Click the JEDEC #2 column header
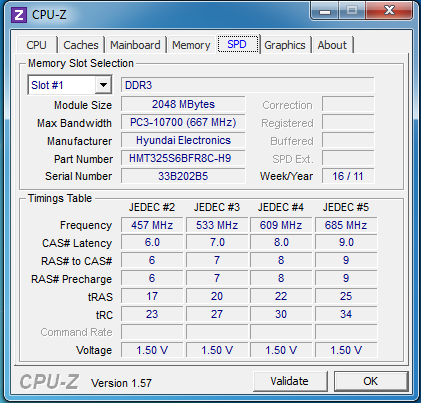 pos(152,207)
